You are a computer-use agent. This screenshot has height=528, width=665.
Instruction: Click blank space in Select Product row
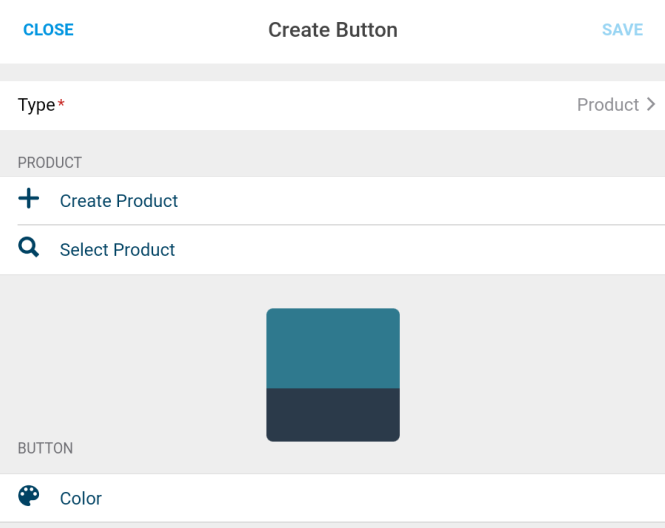tap(420, 250)
